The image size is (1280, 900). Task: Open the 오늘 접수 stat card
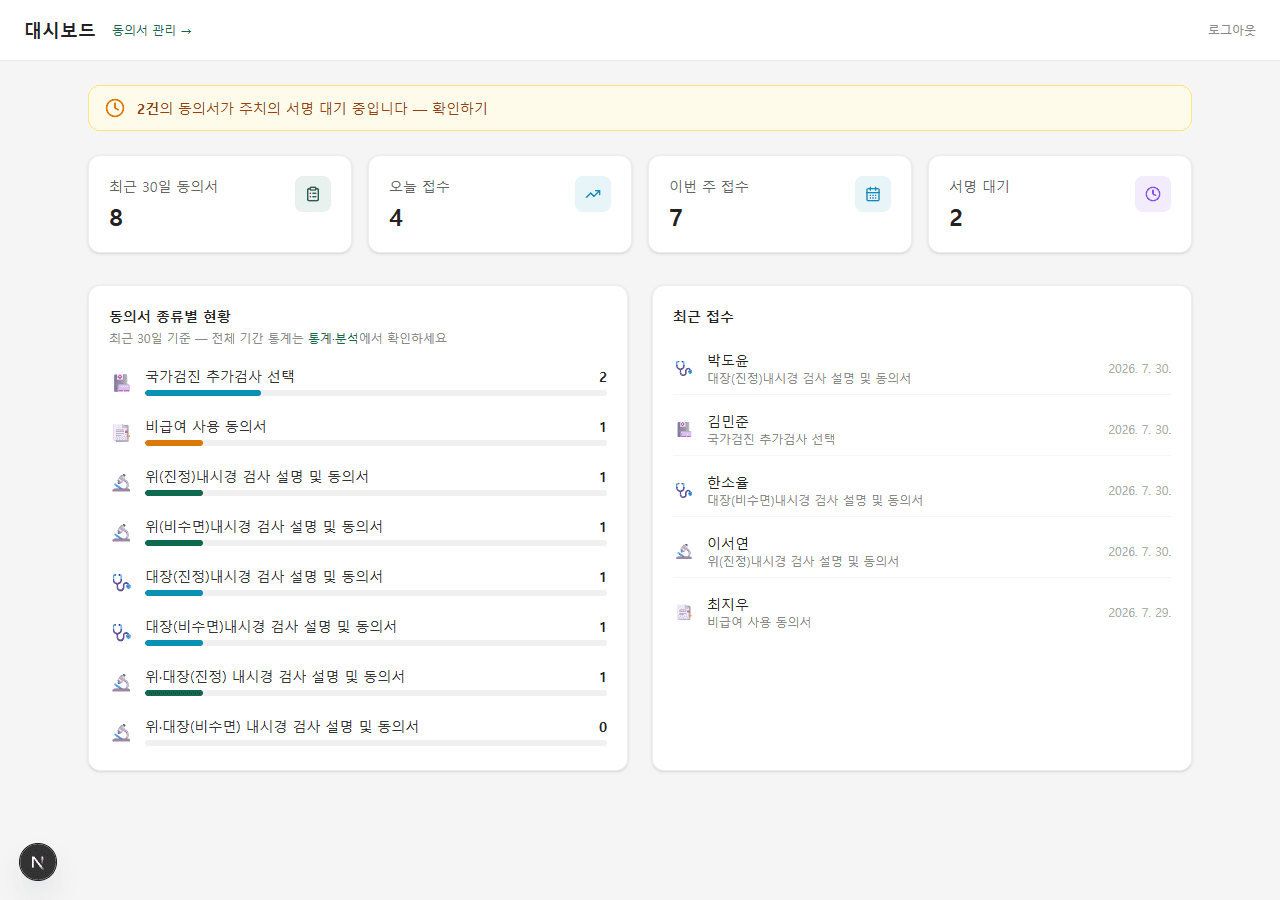500,204
